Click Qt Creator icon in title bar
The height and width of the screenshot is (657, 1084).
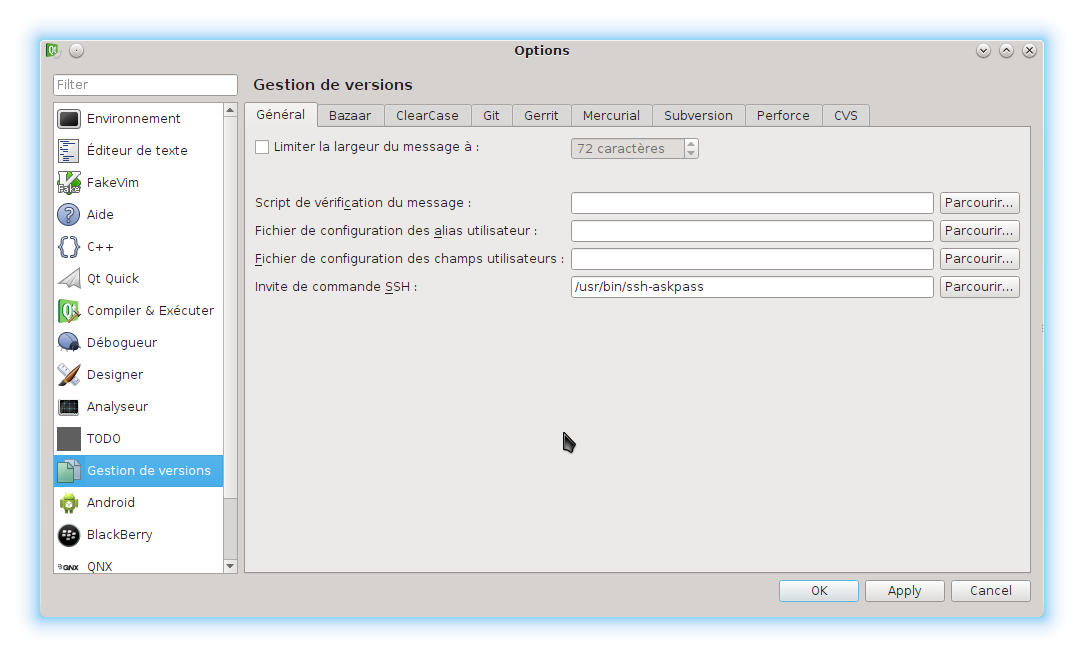(53, 50)
